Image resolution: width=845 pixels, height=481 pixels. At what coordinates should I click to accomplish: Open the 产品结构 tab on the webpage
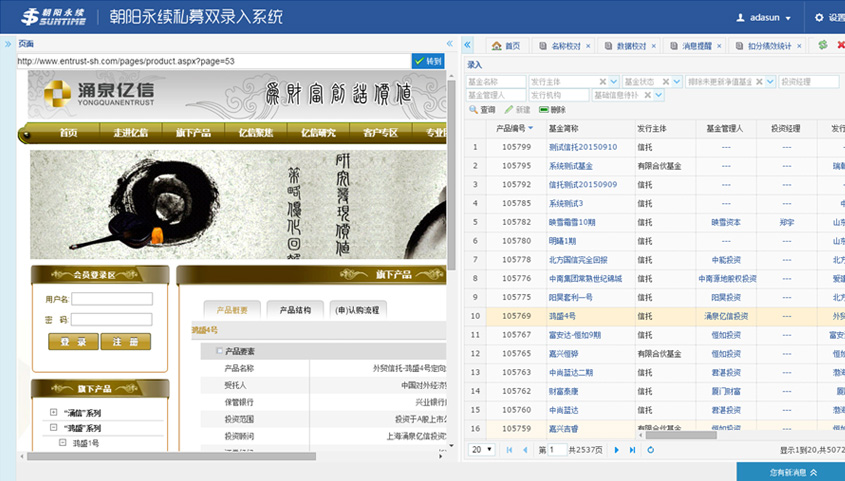[x=301, y=310]
